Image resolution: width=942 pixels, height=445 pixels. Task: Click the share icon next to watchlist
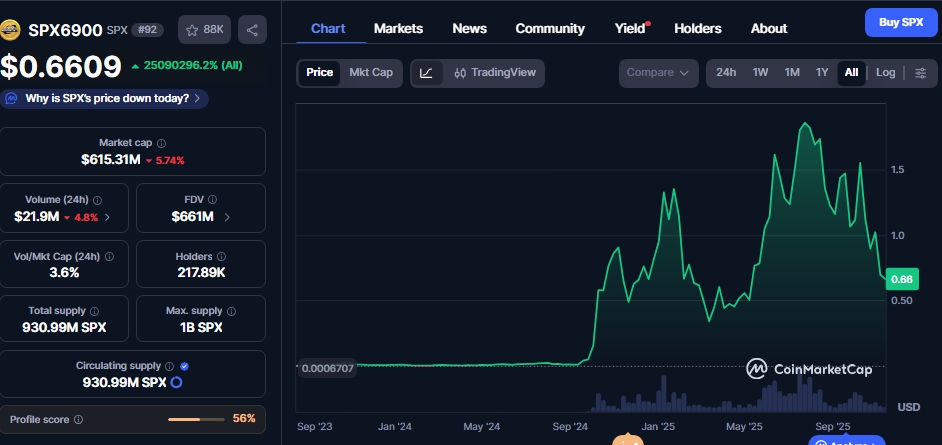pyautogui.click(x=251, y=30)
